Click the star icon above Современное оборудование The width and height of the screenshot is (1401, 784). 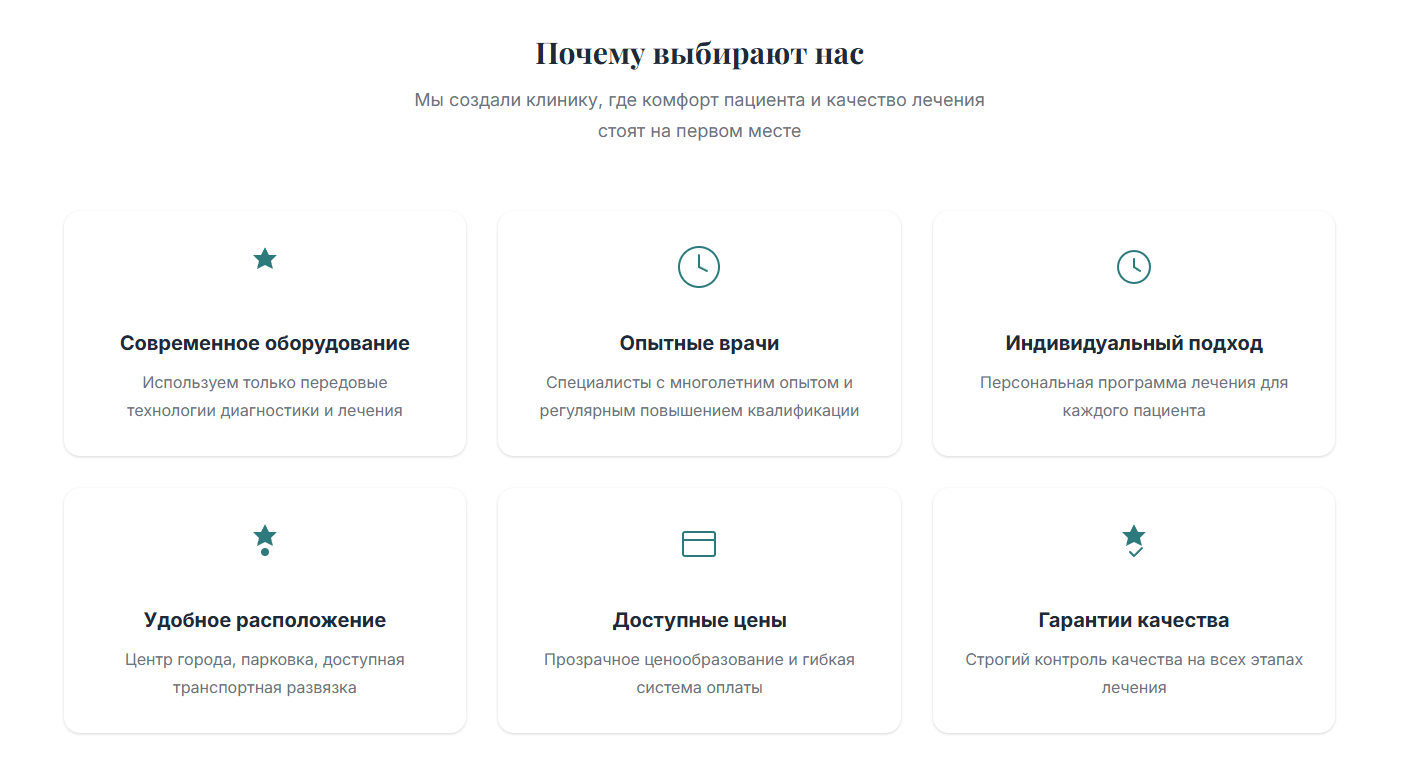[x=264, y=258]
